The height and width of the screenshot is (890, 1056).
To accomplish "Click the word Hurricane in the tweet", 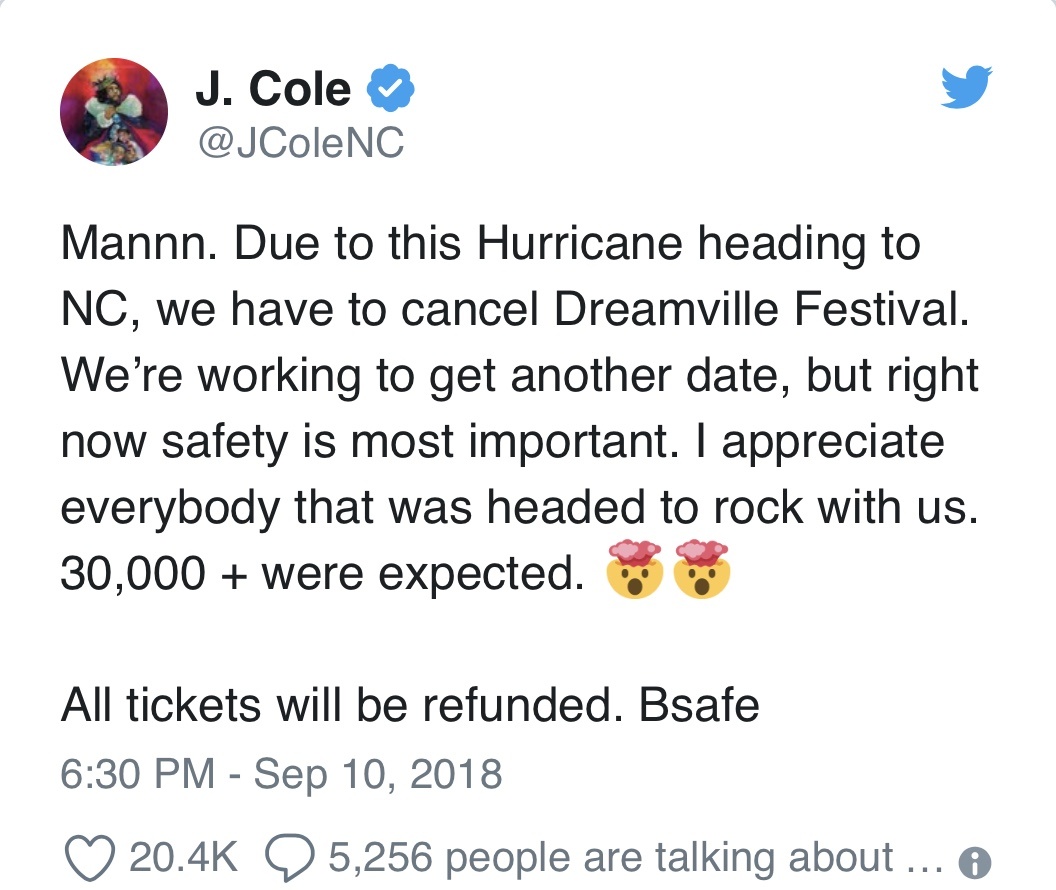I will pyautogui.click(x=579, y=243).
